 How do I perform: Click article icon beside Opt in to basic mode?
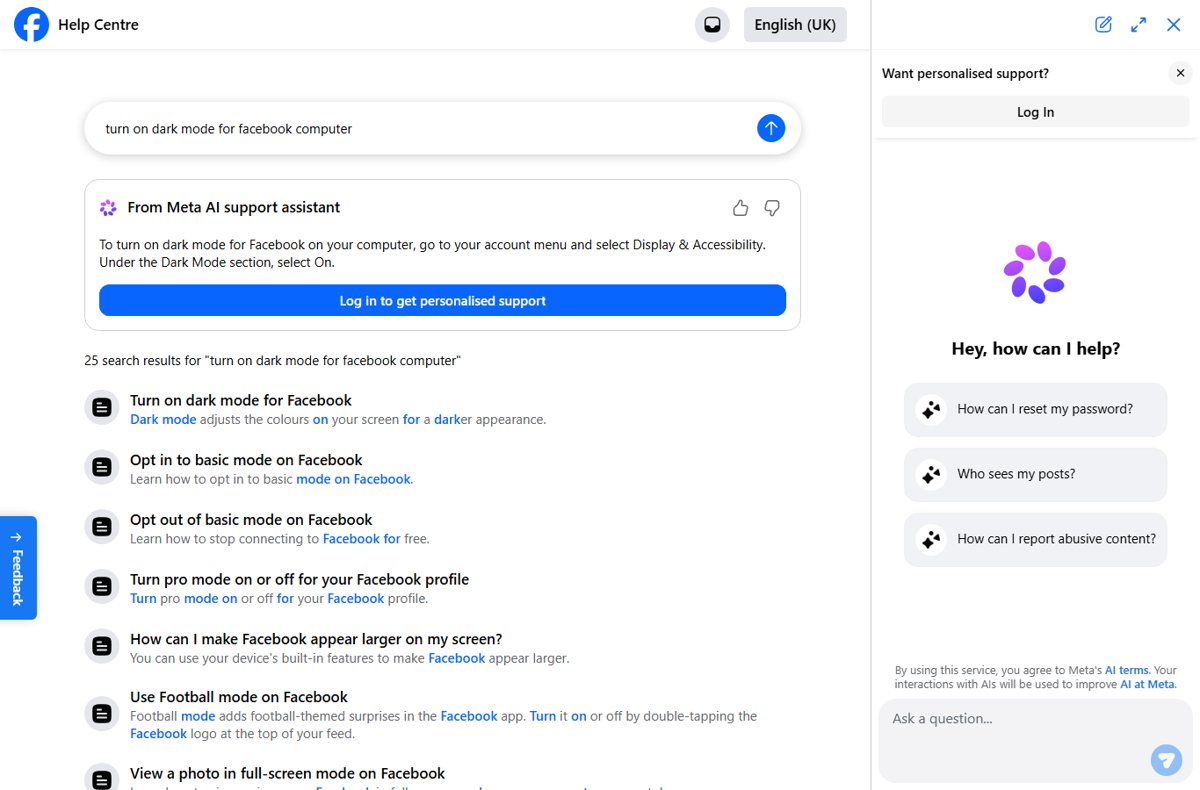[102, 467]
